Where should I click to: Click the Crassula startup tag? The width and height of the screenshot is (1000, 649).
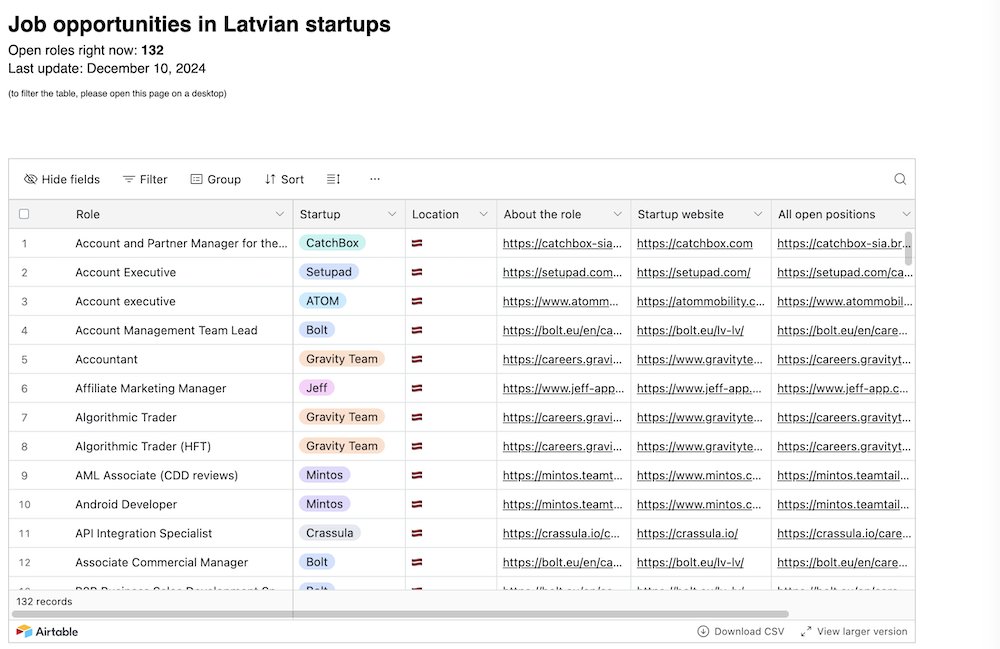(329, 533)
